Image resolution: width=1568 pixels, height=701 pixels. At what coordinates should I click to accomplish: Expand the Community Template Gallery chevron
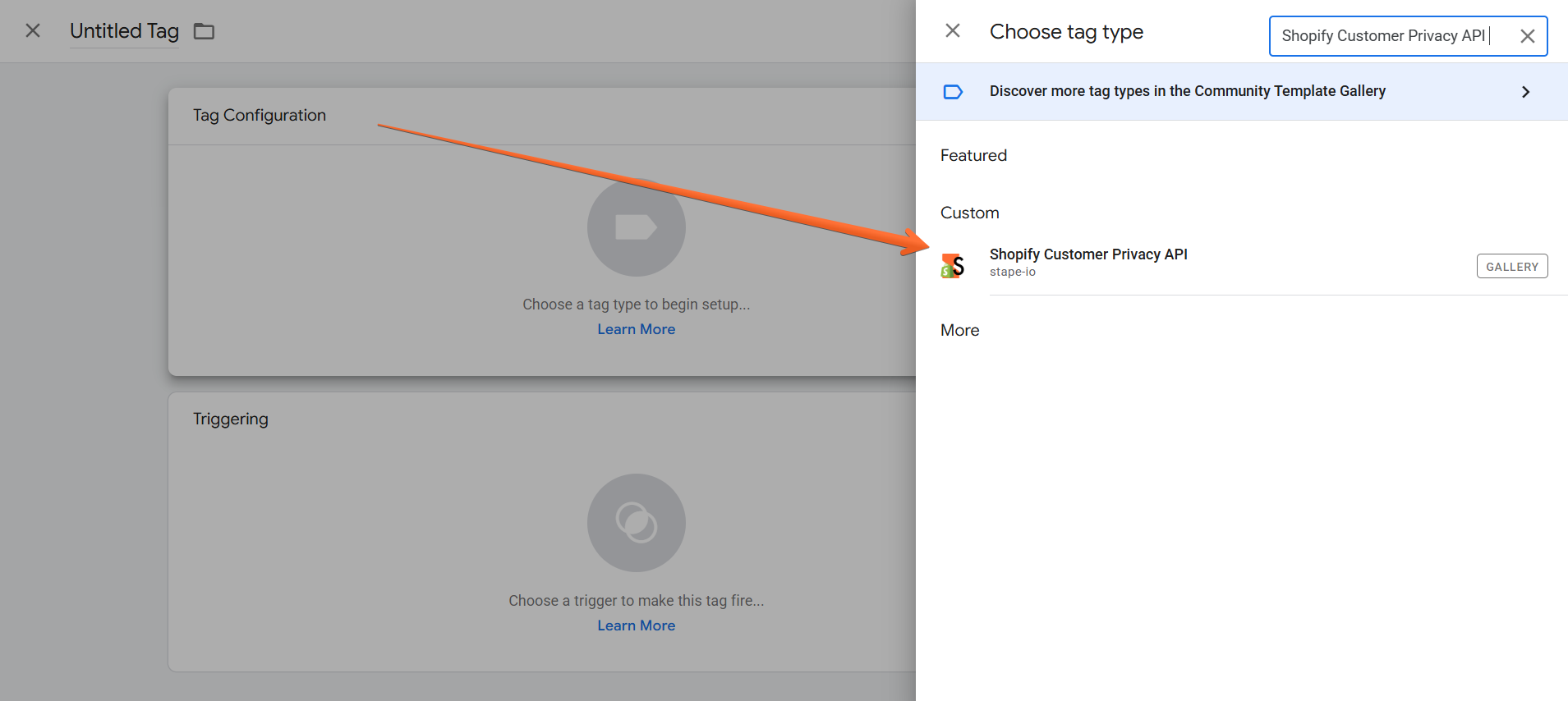click(x=1525, y=92)
